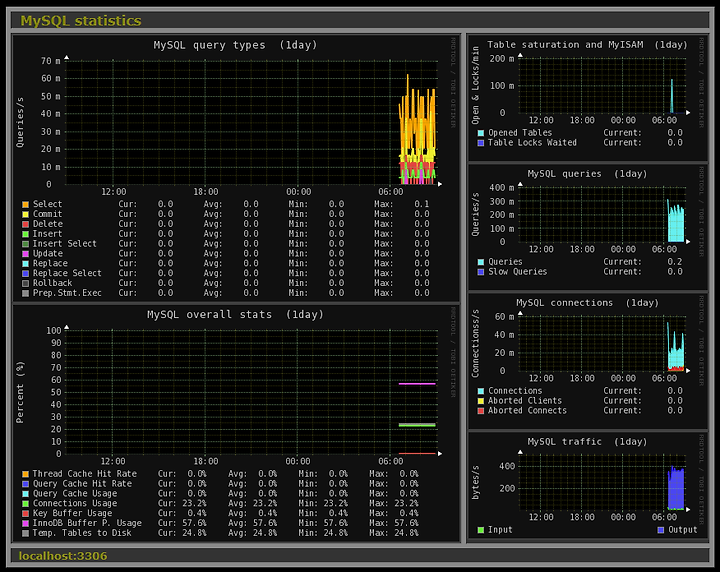Click the Key Buffer Usage Min 0.4%
Image resolution: width=720 pixels, height=572 pixels.
tap(338, 514)
